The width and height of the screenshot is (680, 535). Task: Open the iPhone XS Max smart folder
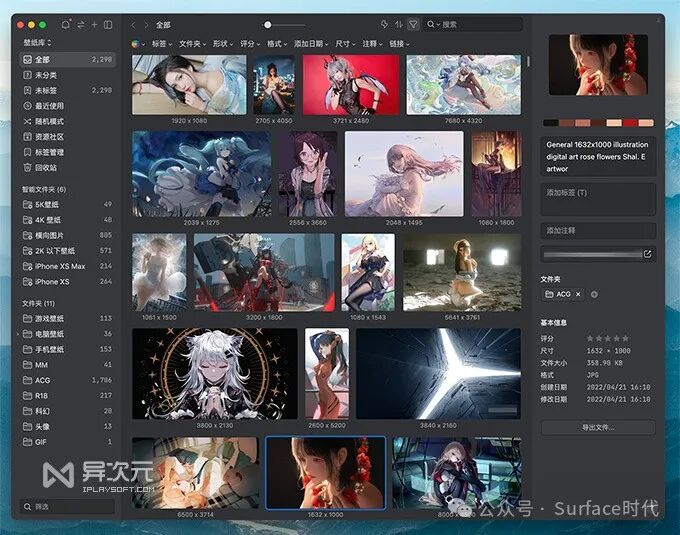pos(68,266)
